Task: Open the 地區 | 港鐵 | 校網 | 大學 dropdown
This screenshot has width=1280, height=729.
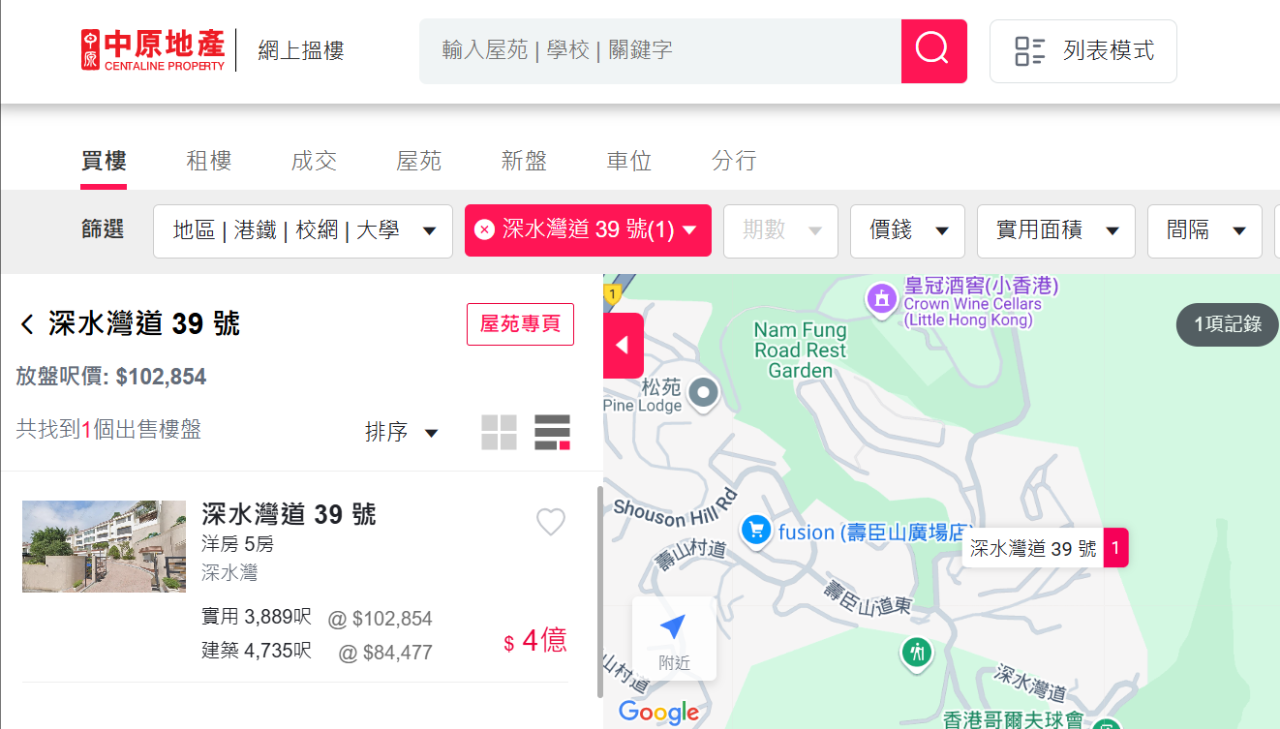Action: click(x=303, y=231)
